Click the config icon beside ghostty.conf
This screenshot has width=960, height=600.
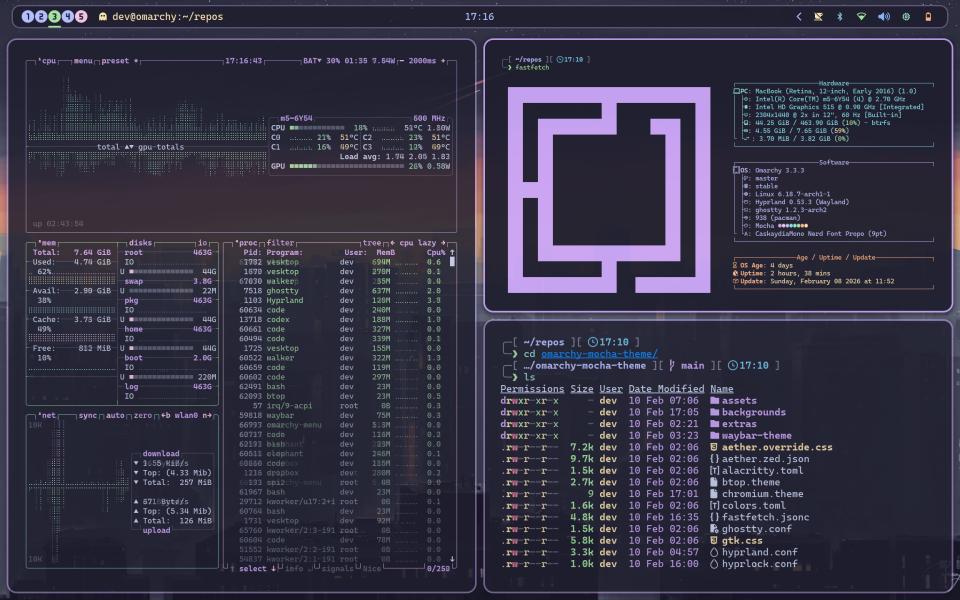[x=714, y=529]
